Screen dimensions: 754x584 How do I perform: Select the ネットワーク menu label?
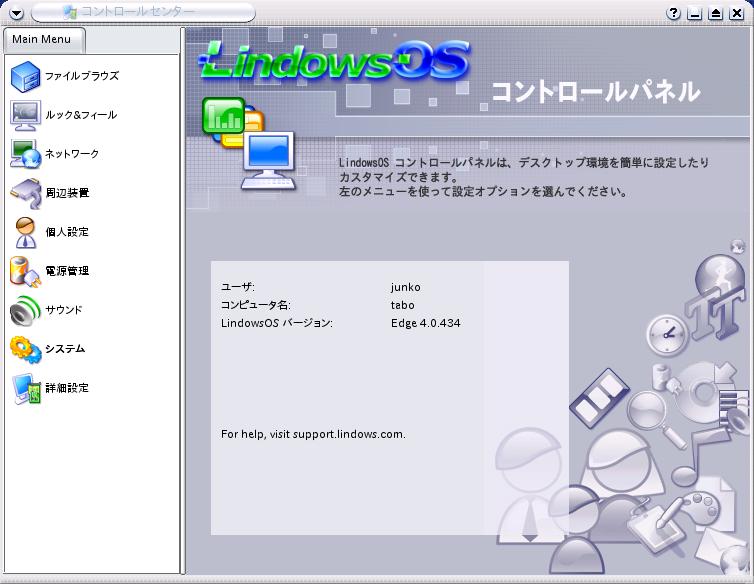pyautogui.click(x=72, y=154)
